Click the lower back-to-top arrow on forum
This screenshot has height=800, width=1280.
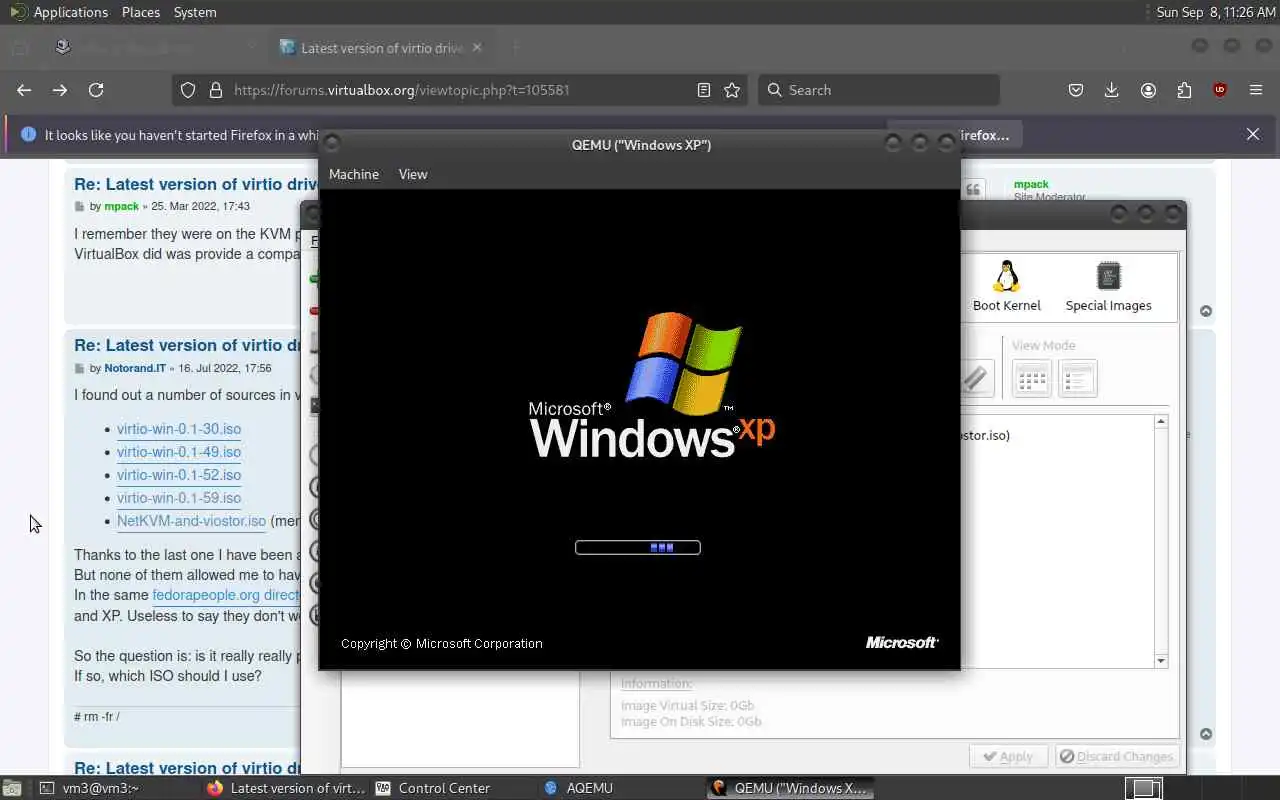point(1206,734)
